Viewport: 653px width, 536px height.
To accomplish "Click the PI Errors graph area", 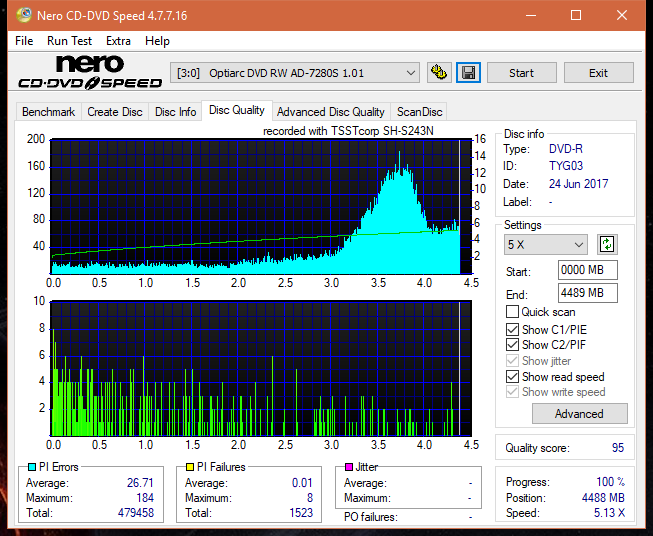I will tap(261, 207).
